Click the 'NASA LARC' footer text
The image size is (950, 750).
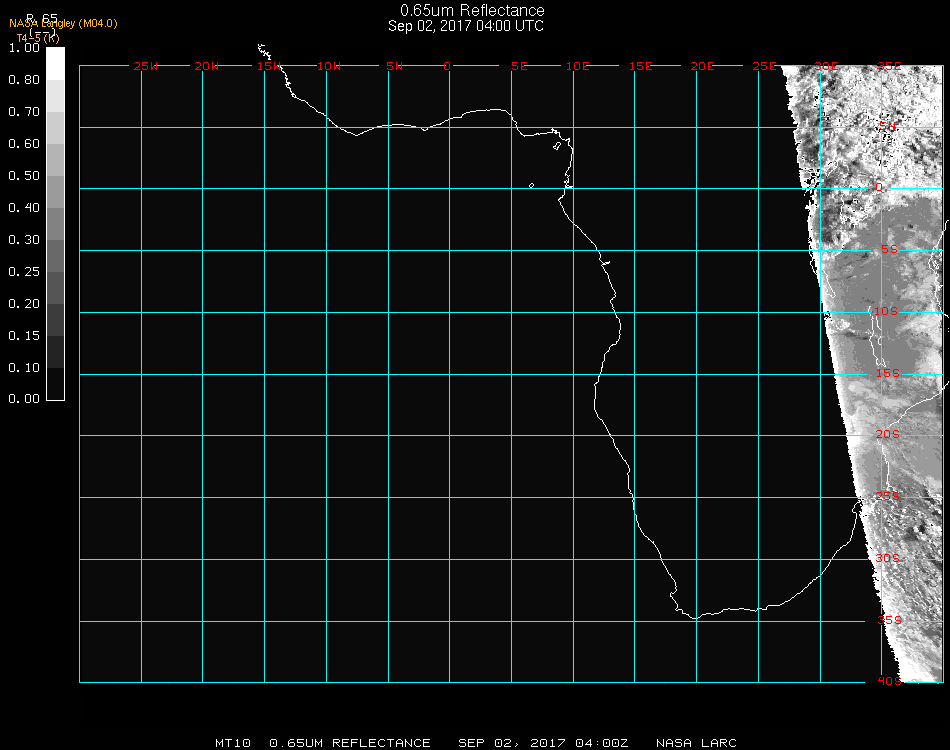[696, 743]
